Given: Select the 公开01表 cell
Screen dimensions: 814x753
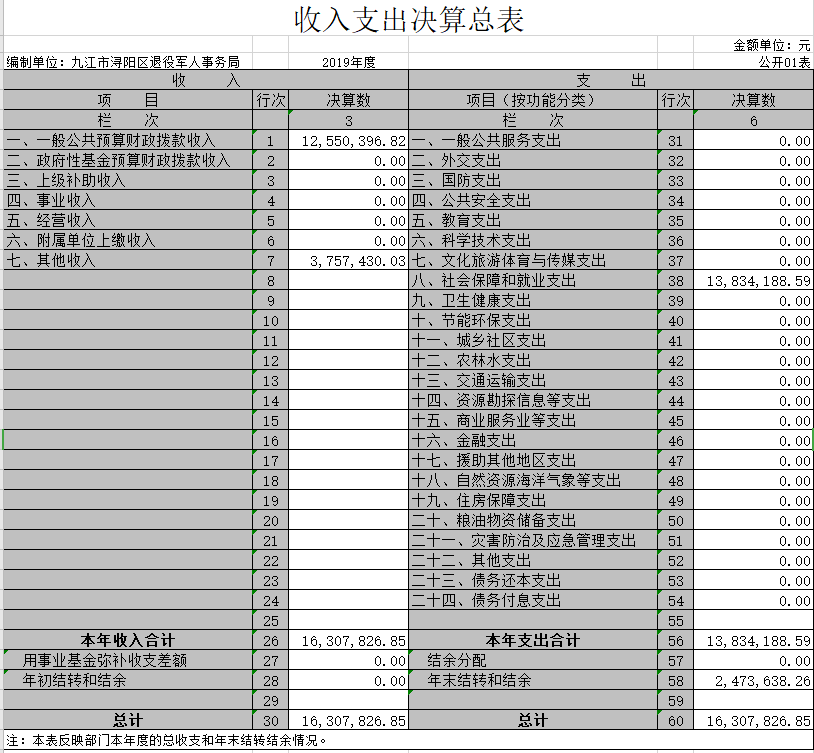Looking at the screenshot, I should coord(785,62).
